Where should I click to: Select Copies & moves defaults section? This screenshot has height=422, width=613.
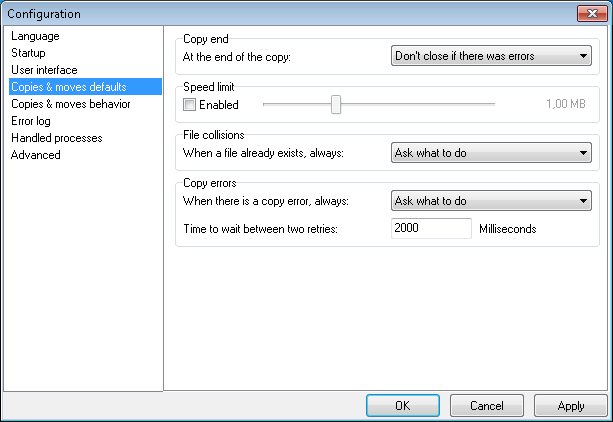tap(68, 87)
